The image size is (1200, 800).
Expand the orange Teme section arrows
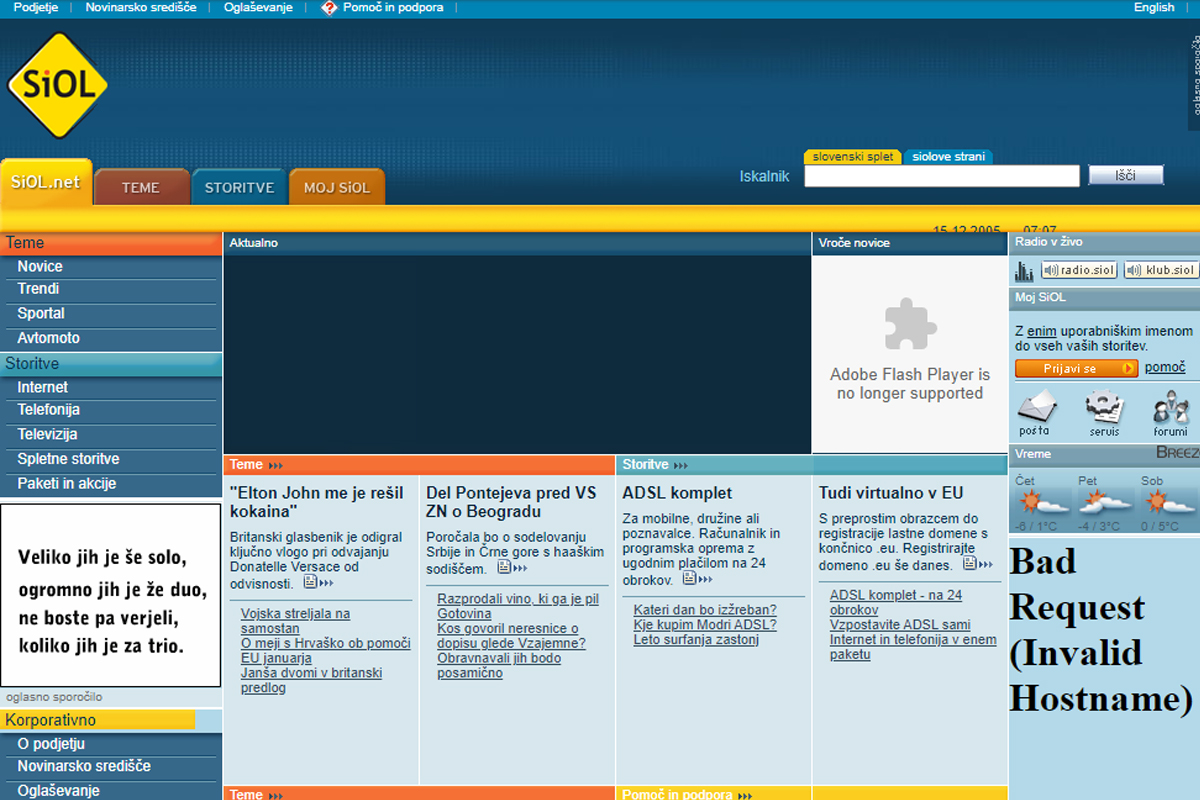276,465
